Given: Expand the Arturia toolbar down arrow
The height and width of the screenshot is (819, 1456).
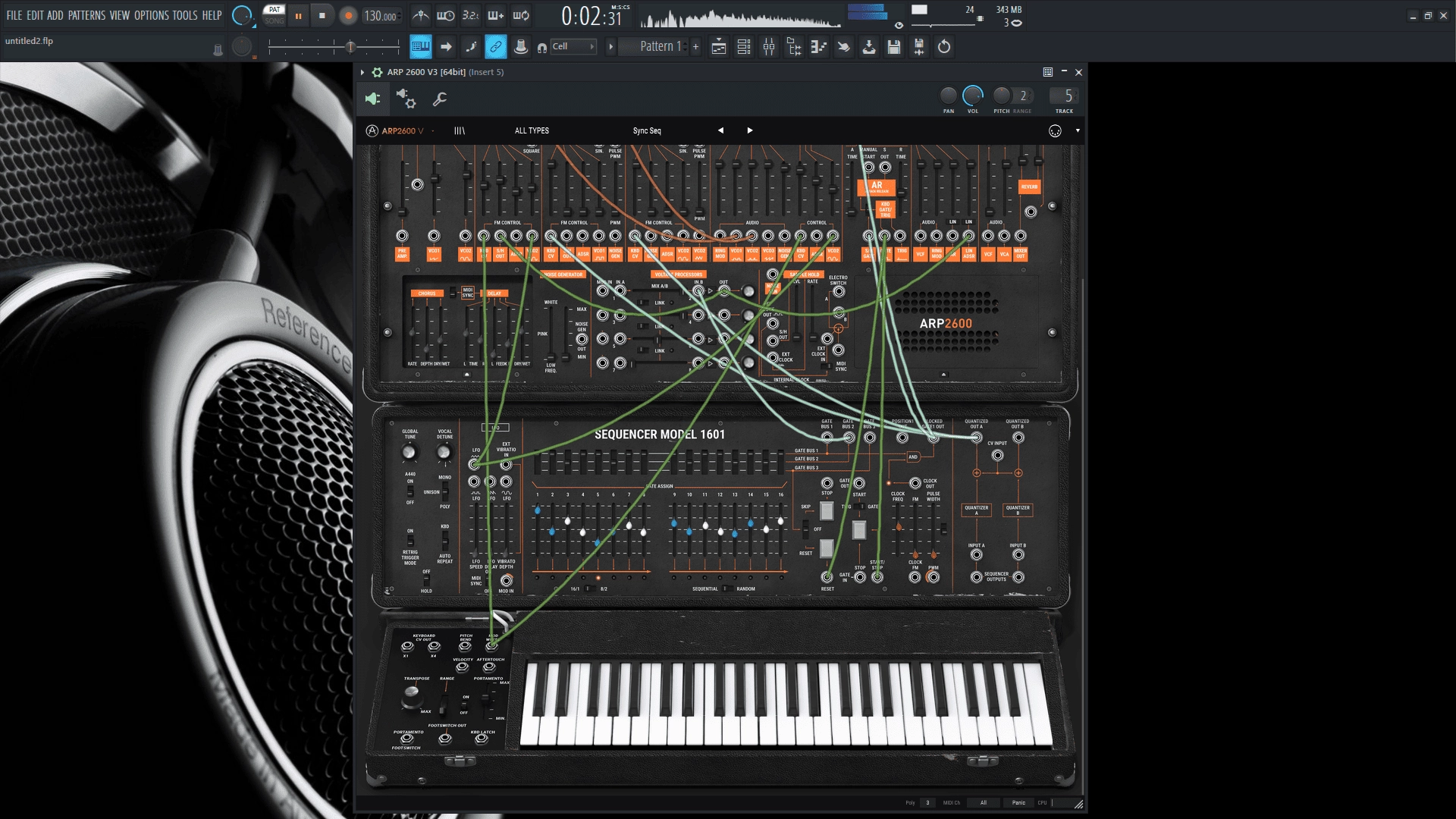Looking at the screenshot, I should point(1078,130).
